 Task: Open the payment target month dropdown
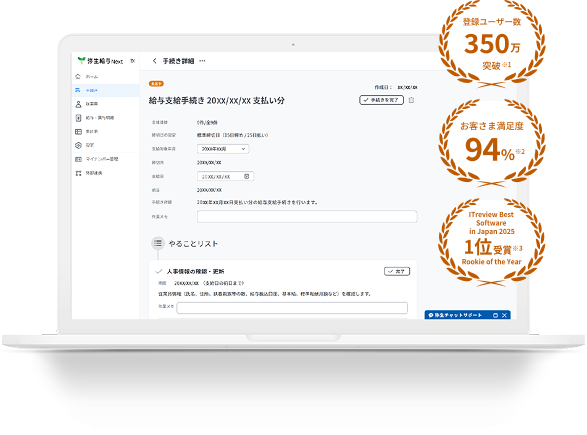coord(223,149)
